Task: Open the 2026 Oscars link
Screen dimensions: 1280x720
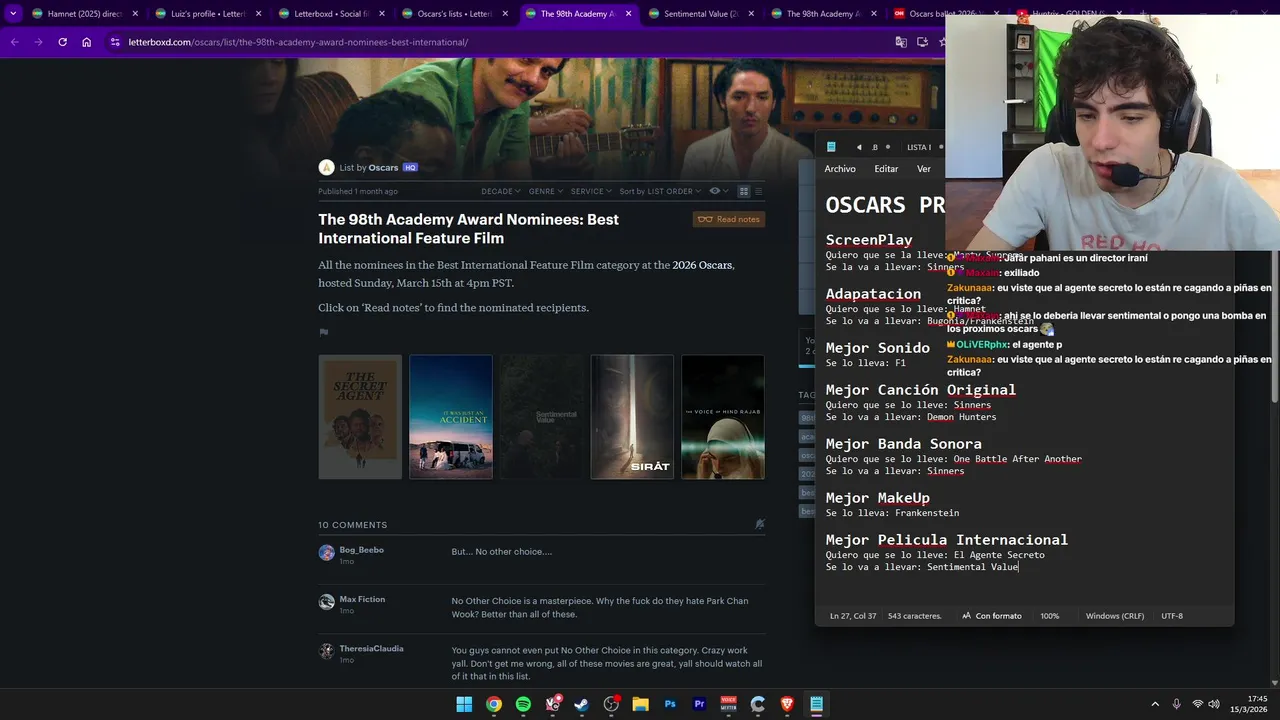Action: coord(702,265)
